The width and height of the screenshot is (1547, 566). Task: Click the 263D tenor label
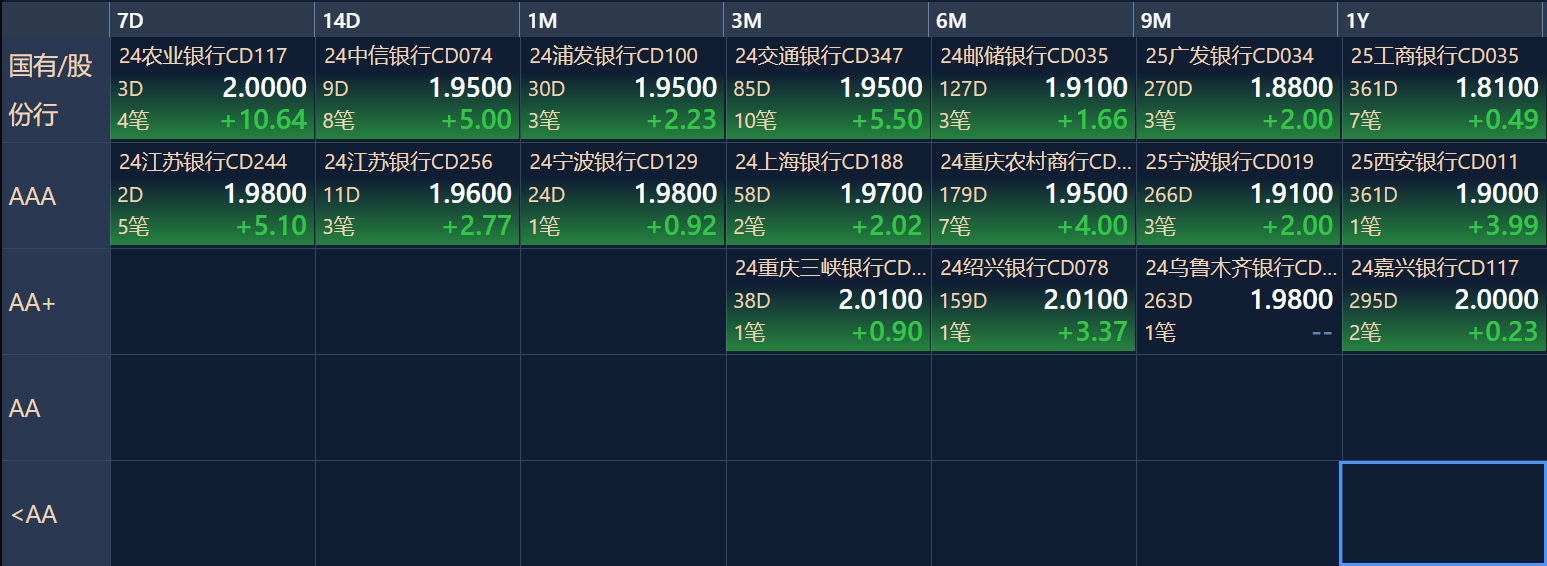(x=1168, y=301)
